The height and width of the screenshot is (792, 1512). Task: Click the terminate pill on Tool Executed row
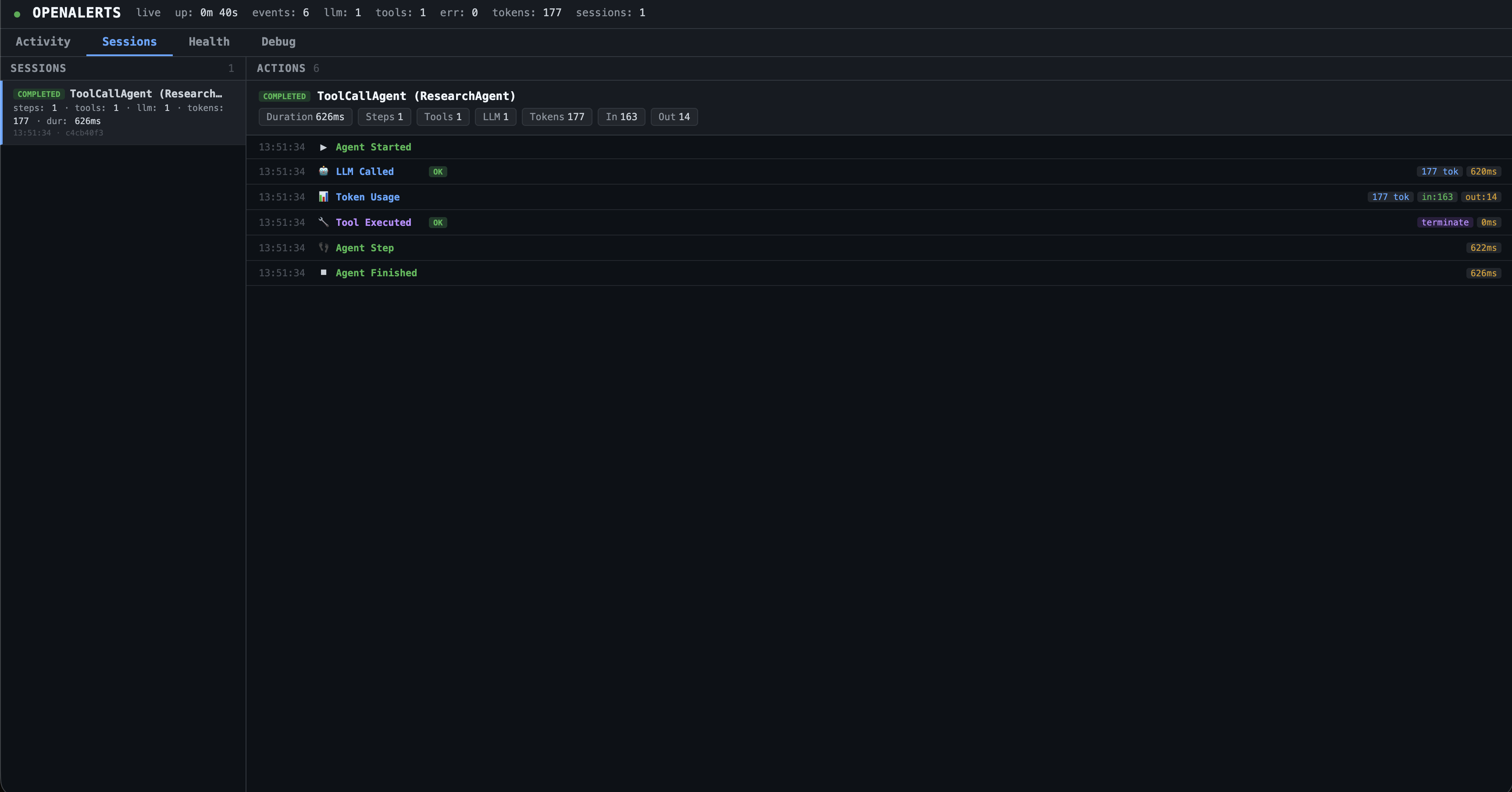(1445, 222)
